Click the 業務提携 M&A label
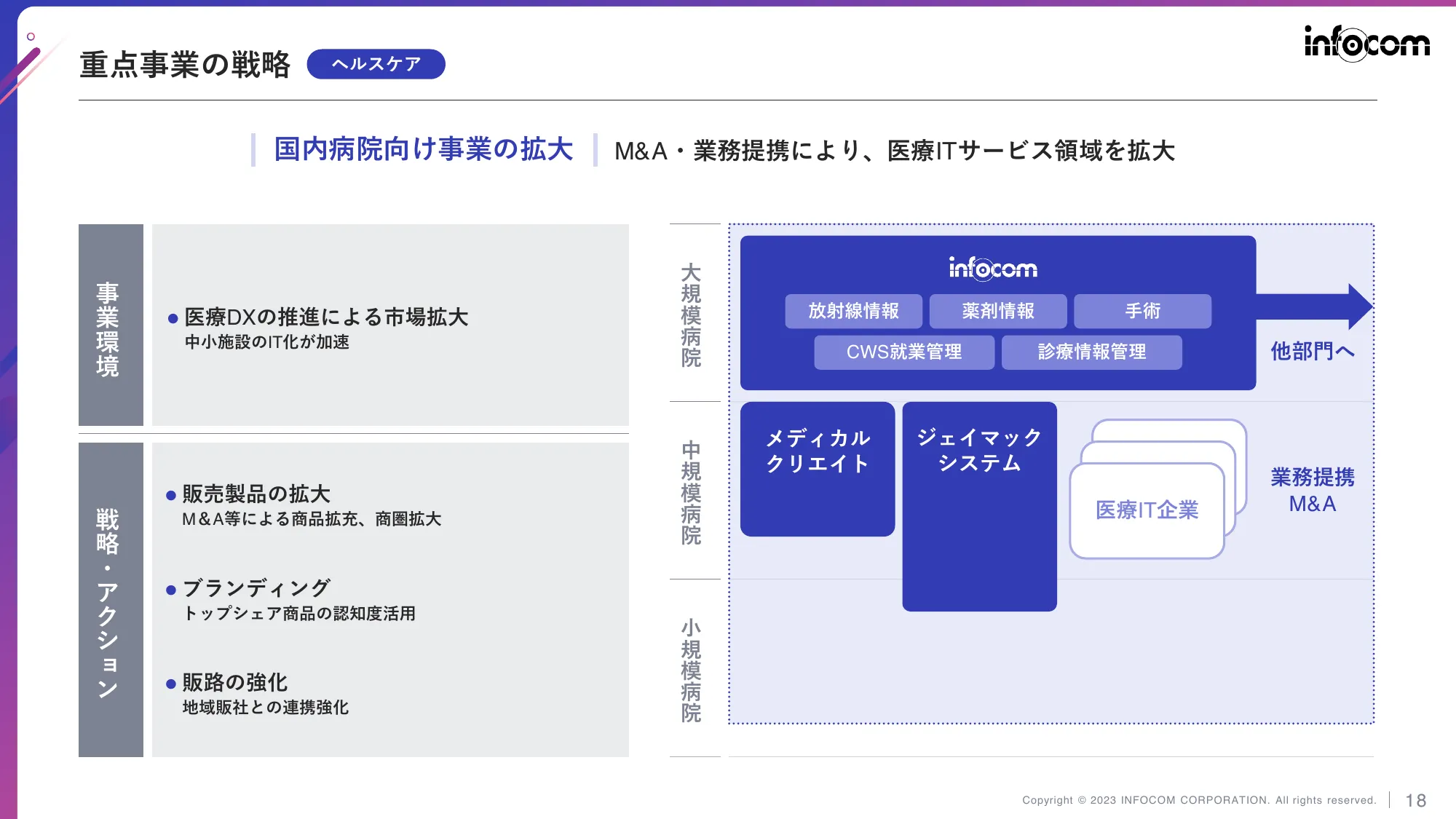1456x819 pixels. click(1313, 490)
